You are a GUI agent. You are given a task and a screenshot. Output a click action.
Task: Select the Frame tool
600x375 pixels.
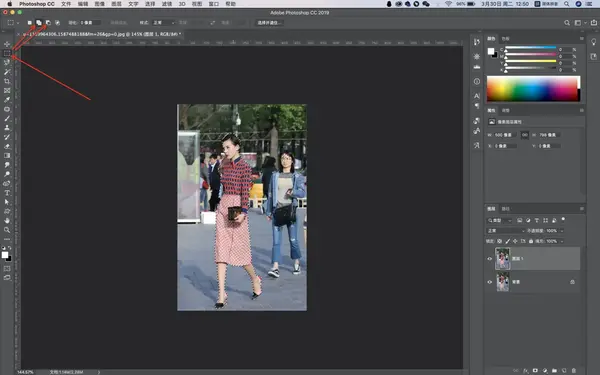click(x=7, y=90)
